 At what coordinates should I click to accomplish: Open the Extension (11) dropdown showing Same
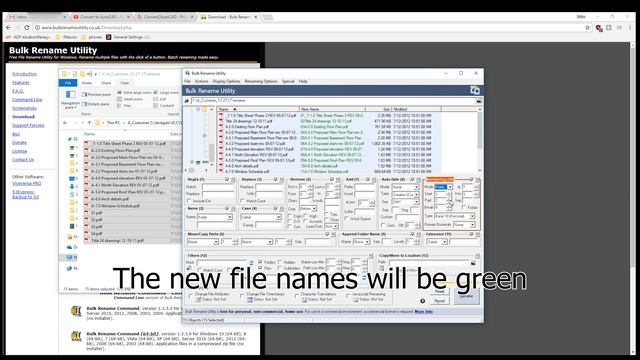pyautogui.click(x=436, y=242)
